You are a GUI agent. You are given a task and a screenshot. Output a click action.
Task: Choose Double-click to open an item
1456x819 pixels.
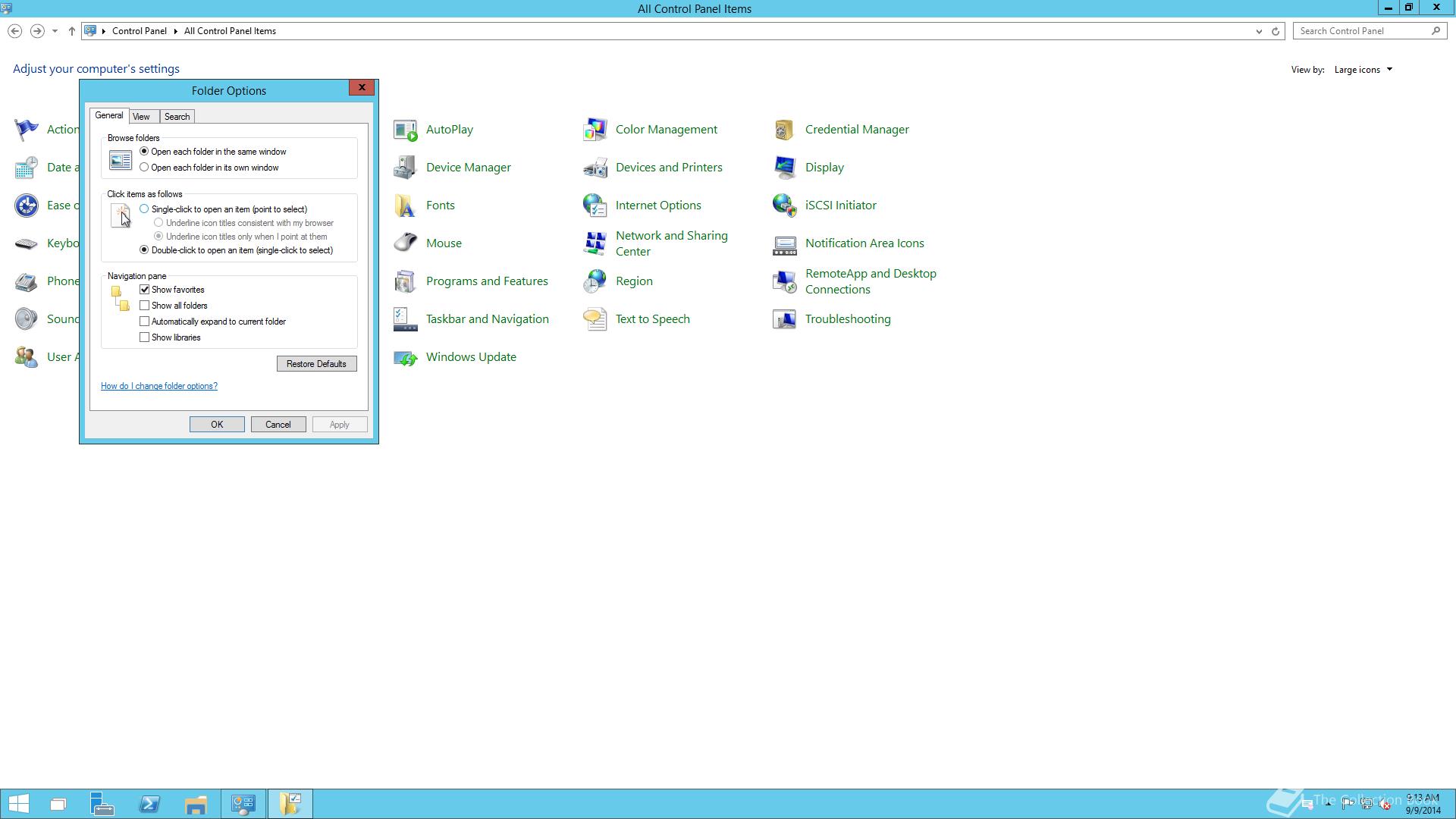[144, 250]
